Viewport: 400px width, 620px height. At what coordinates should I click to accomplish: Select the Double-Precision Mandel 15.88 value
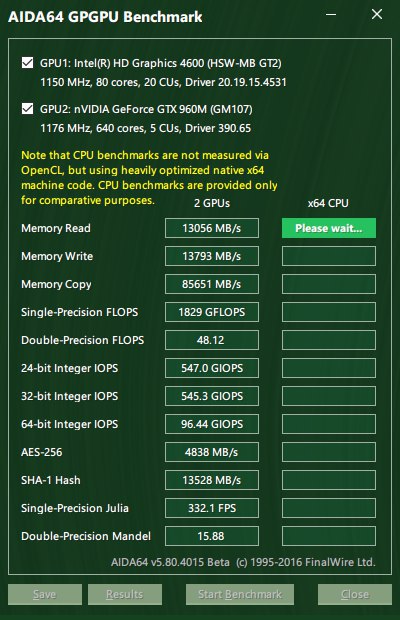(212, 536)
